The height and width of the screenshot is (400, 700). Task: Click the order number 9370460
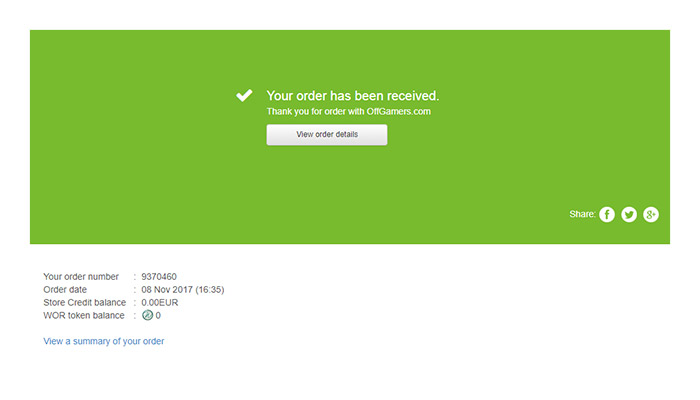point(159,276)
